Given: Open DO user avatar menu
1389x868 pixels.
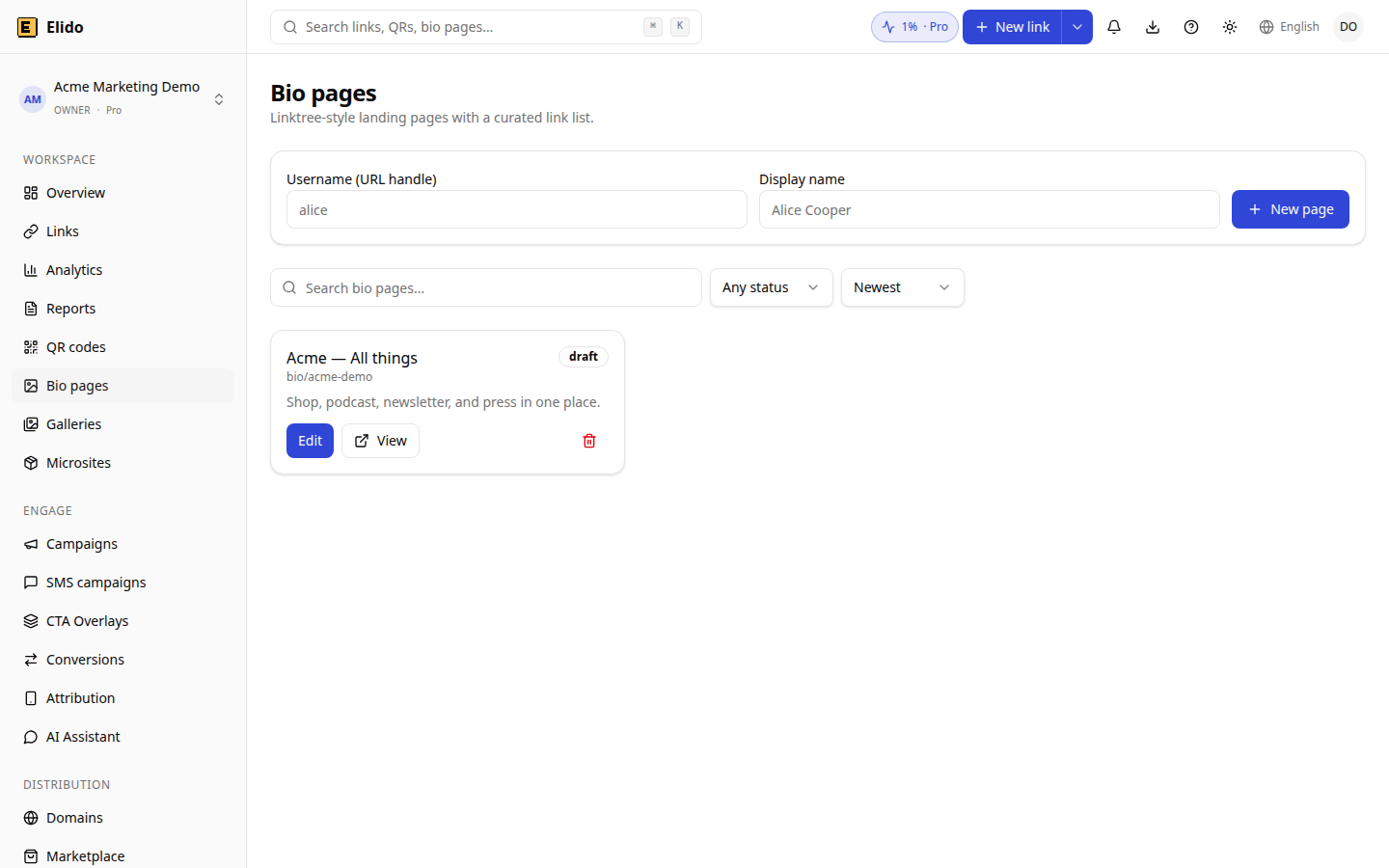Looking at the screenshot, I should (1348, 27).
